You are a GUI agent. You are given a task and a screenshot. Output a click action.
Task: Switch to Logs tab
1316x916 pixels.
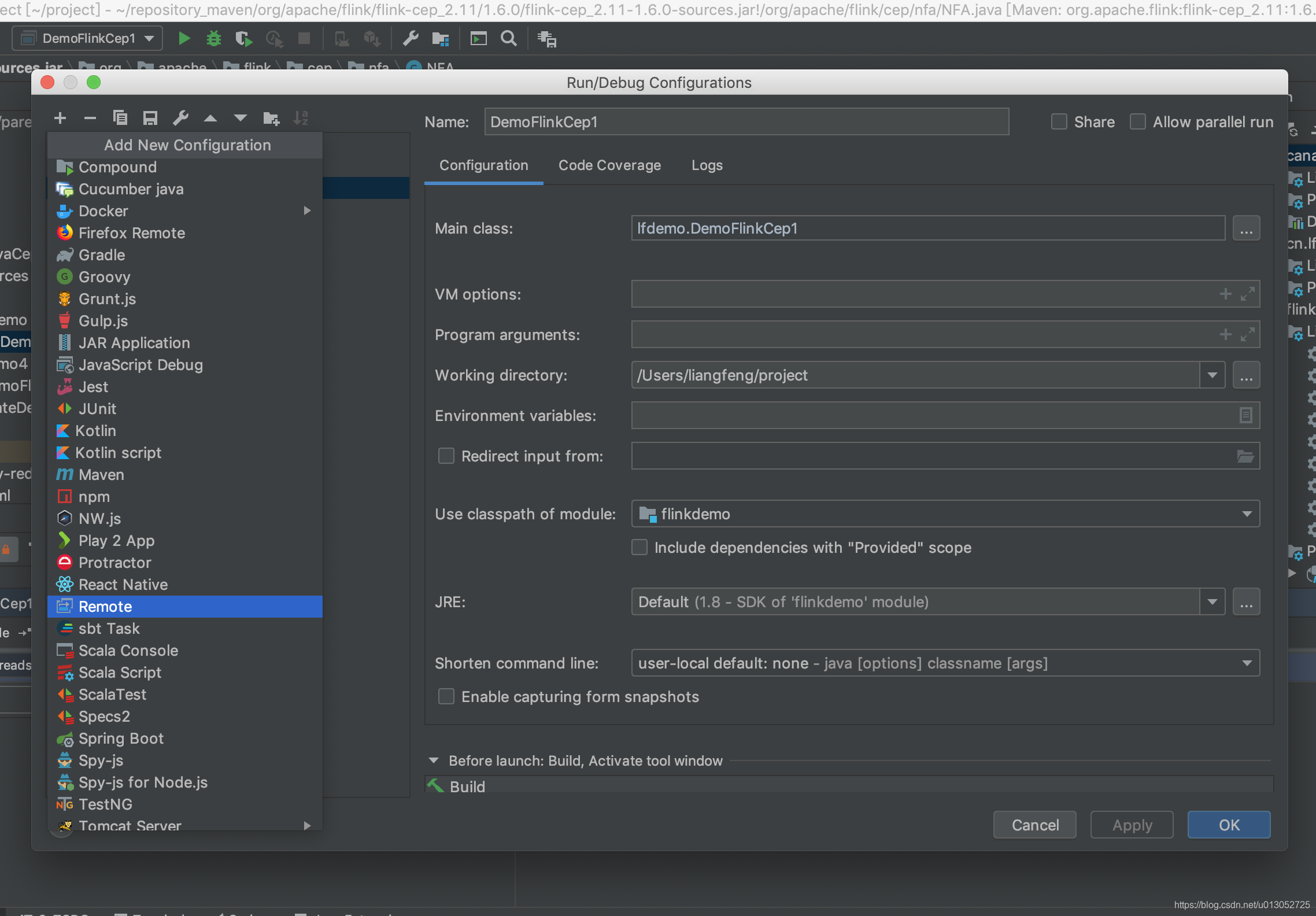coord(706,163)
